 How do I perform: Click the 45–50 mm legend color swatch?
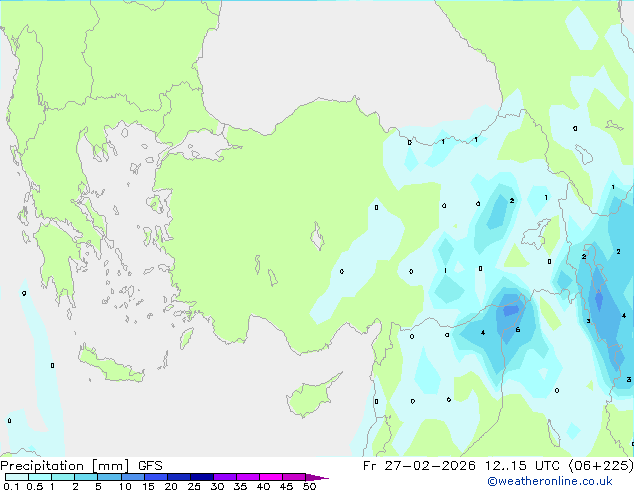294,477
